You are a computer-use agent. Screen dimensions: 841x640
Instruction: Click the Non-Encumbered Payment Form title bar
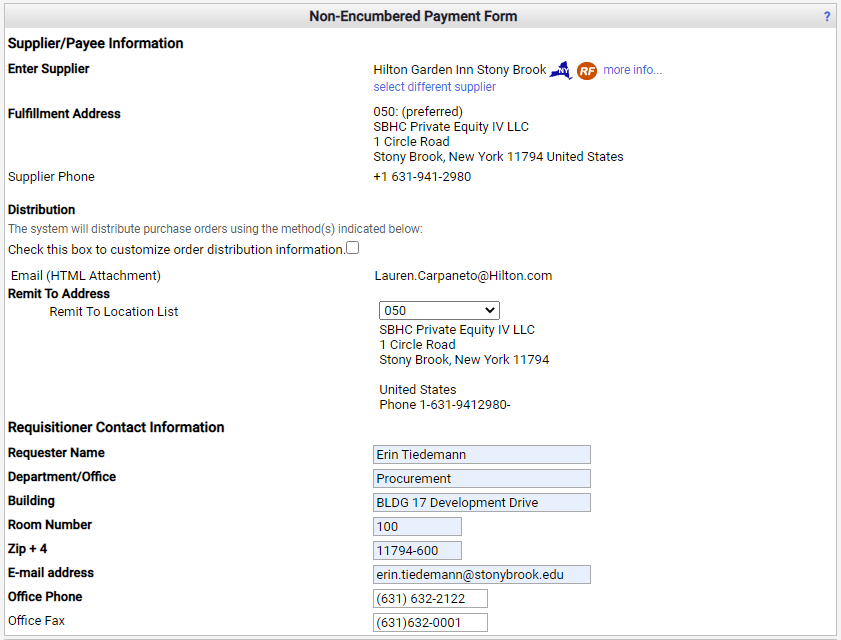click(413, 17)
